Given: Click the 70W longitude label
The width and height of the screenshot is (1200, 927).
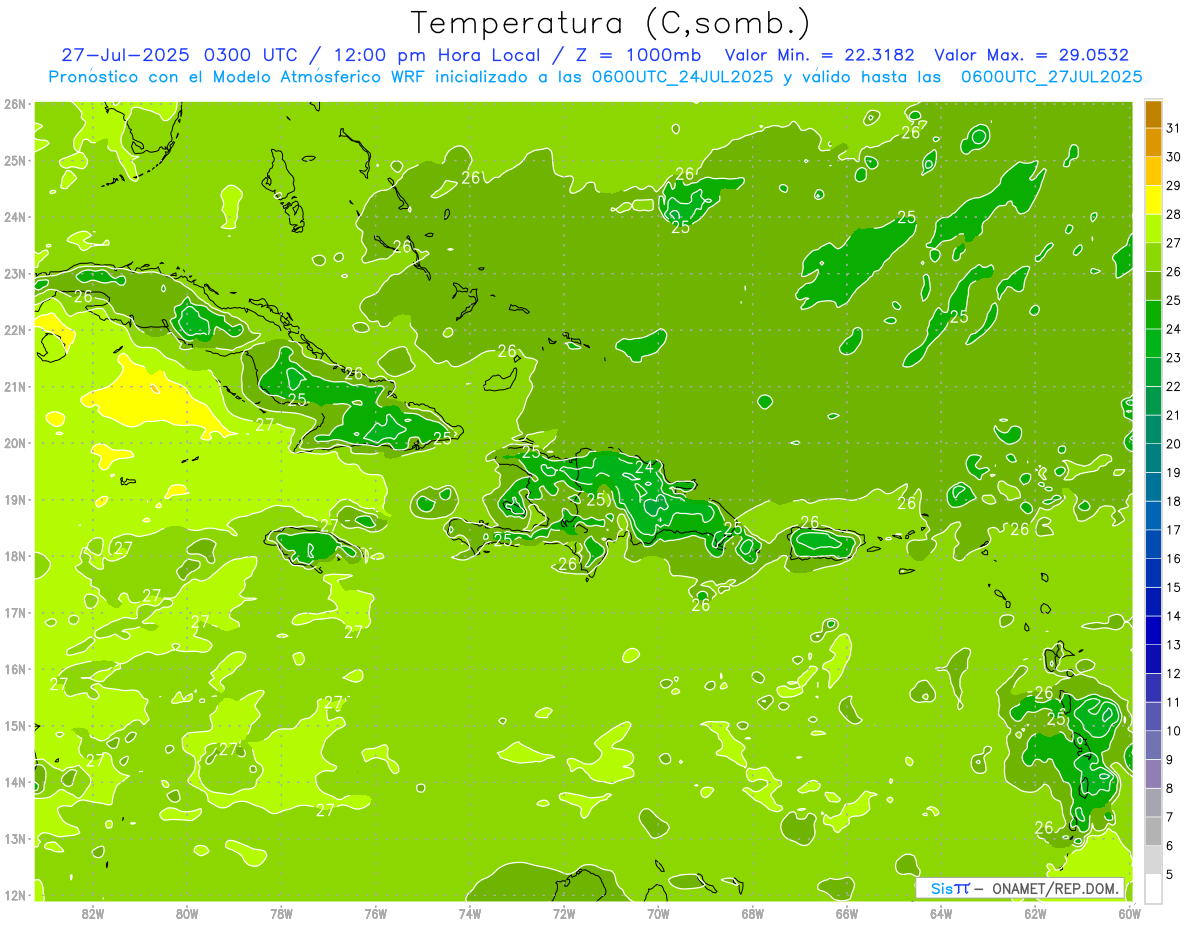Looking at the screenshot, I should (658, 913).
